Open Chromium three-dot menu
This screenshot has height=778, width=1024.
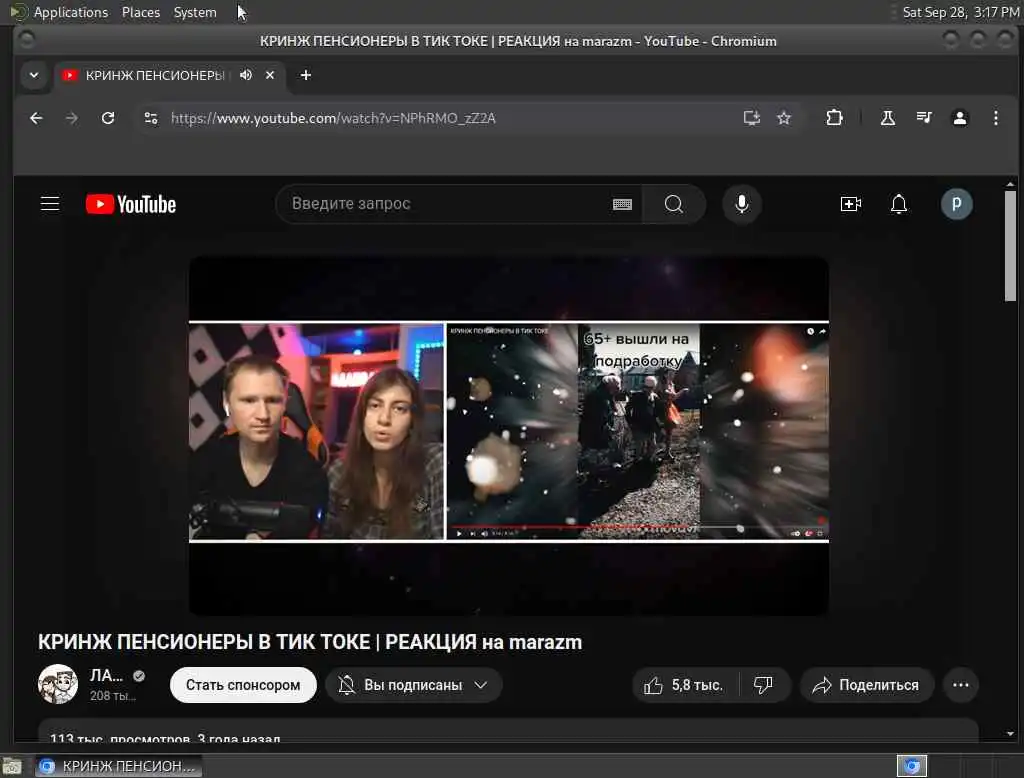pyautogui.click(x=995, y=118)
